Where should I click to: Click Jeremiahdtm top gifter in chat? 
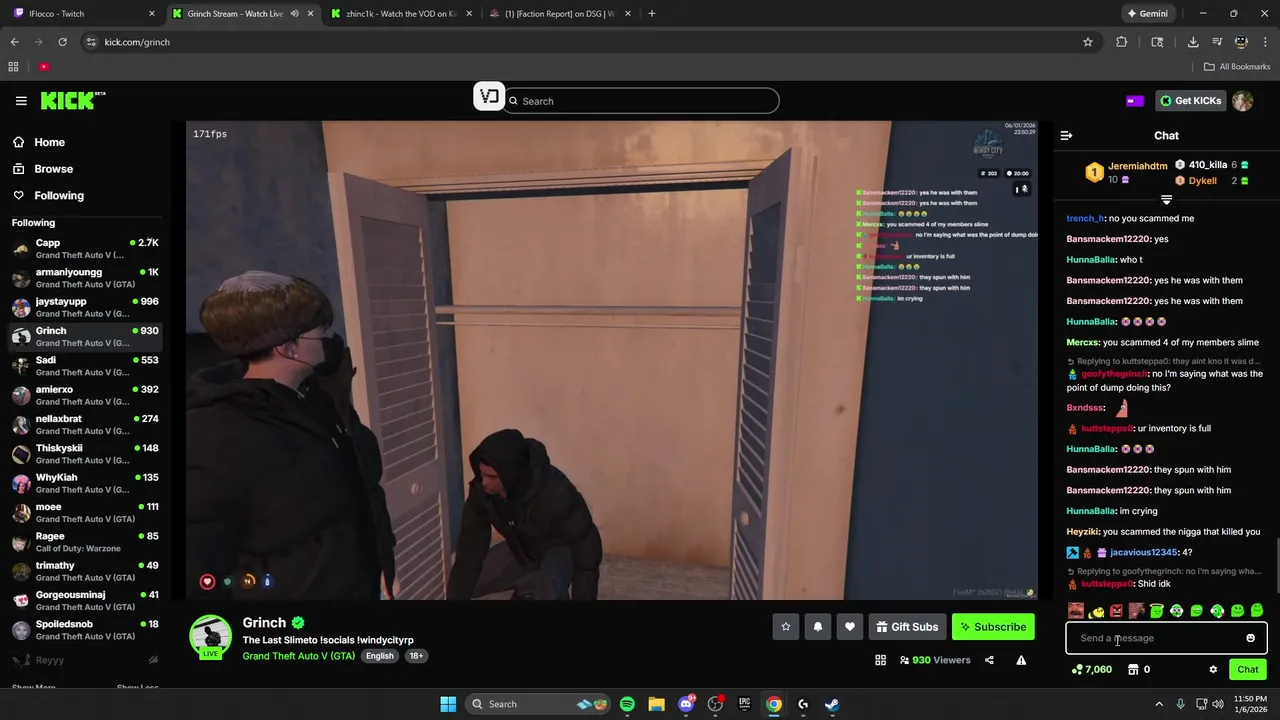tap(1137, 166)
